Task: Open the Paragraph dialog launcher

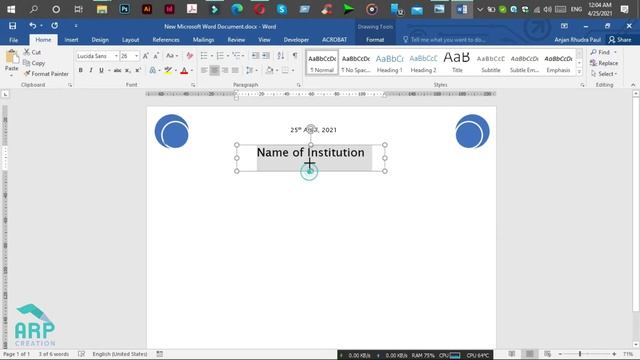Action: pos(299,85)
